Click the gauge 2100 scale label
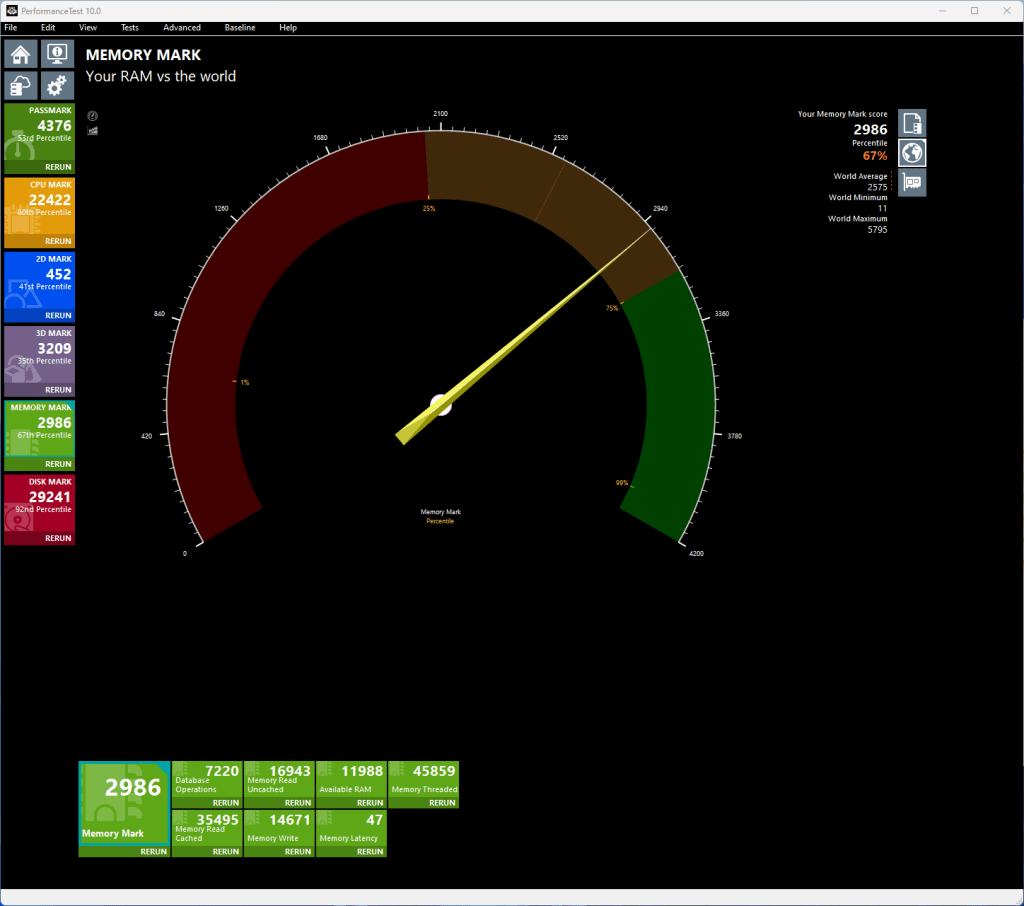This screenshot has height=906, width=1024. click(440, 114)
